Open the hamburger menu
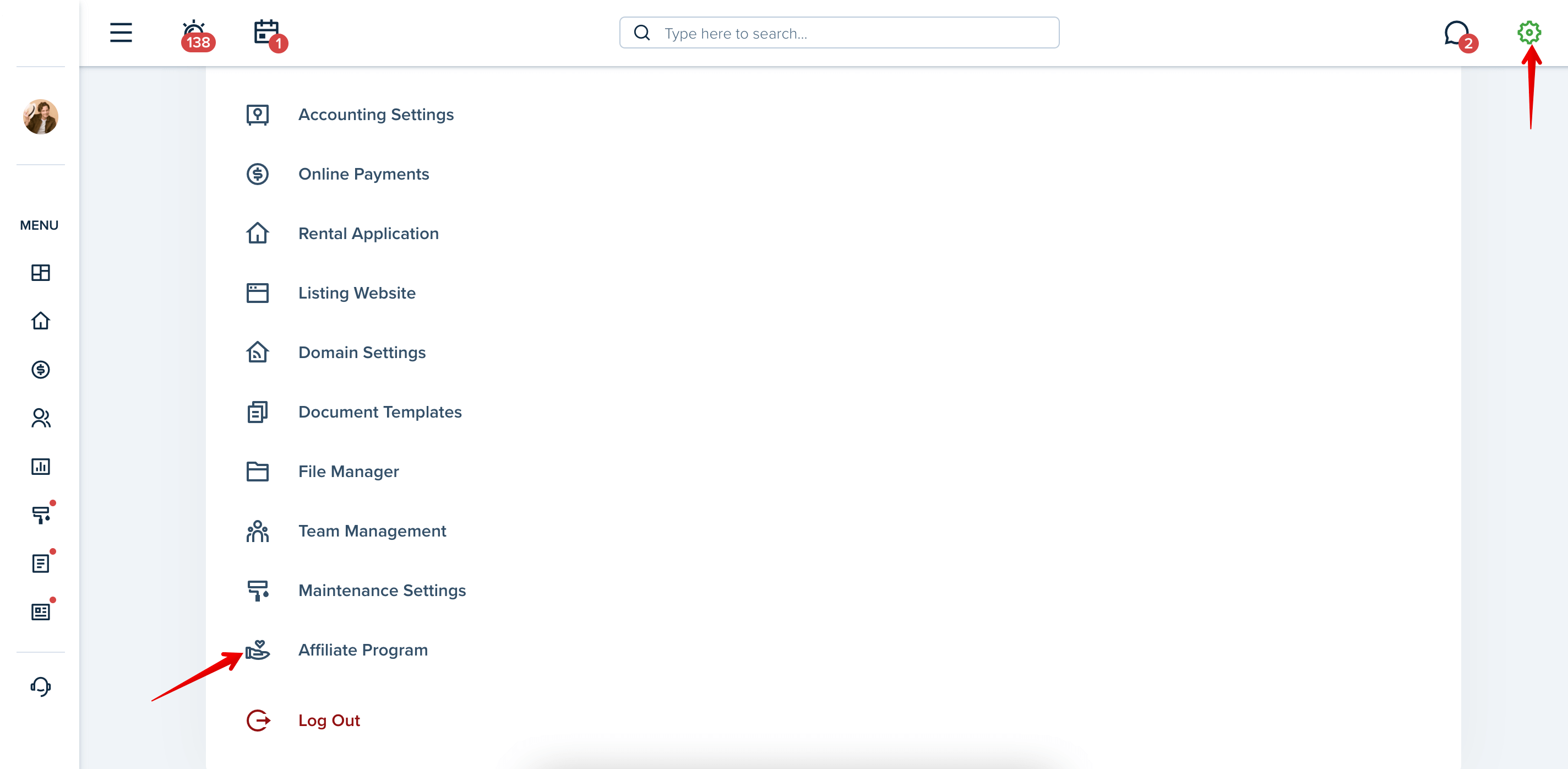This screenshot has height=769, width=1568. pos(121,33)
